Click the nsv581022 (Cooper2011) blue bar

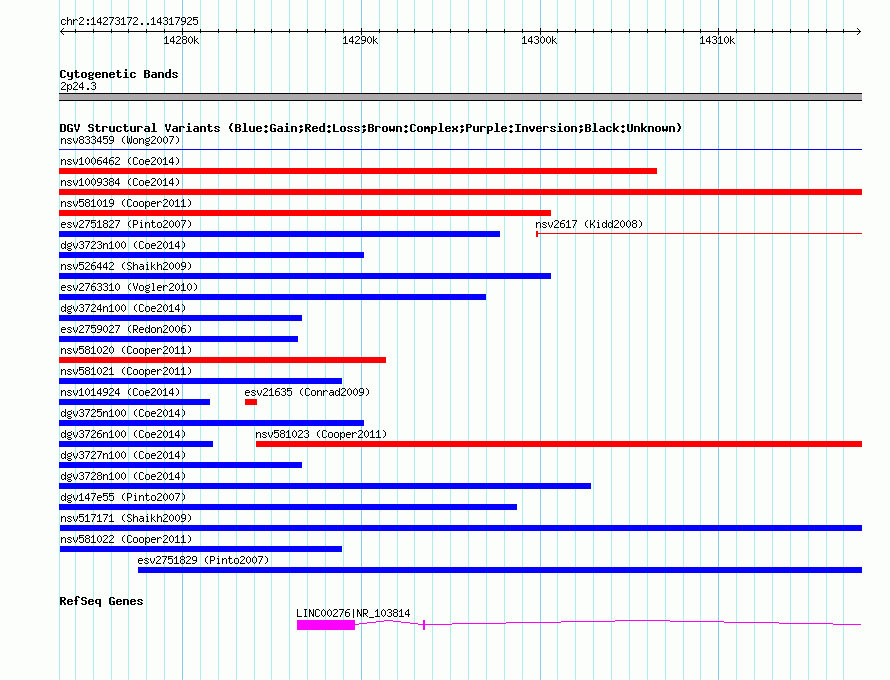[x=200, y=549]
